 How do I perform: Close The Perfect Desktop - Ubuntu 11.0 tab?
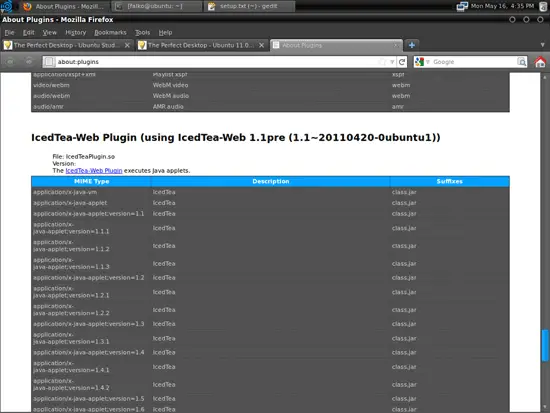(261, 45)
